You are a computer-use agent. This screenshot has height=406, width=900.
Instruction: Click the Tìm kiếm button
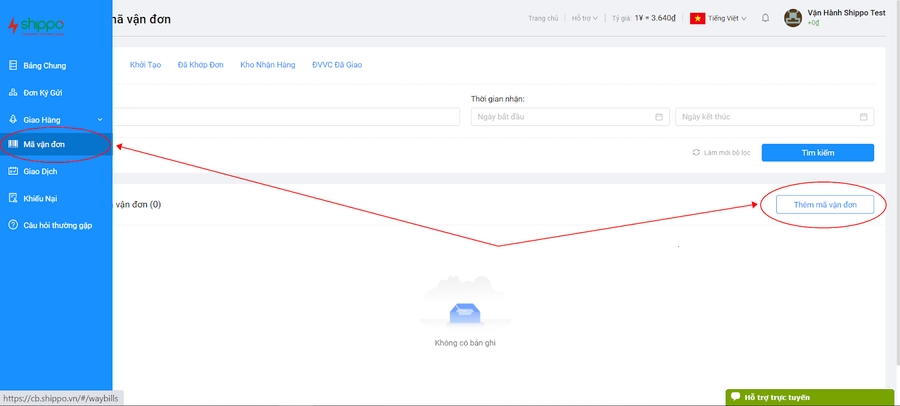[817, 153]
